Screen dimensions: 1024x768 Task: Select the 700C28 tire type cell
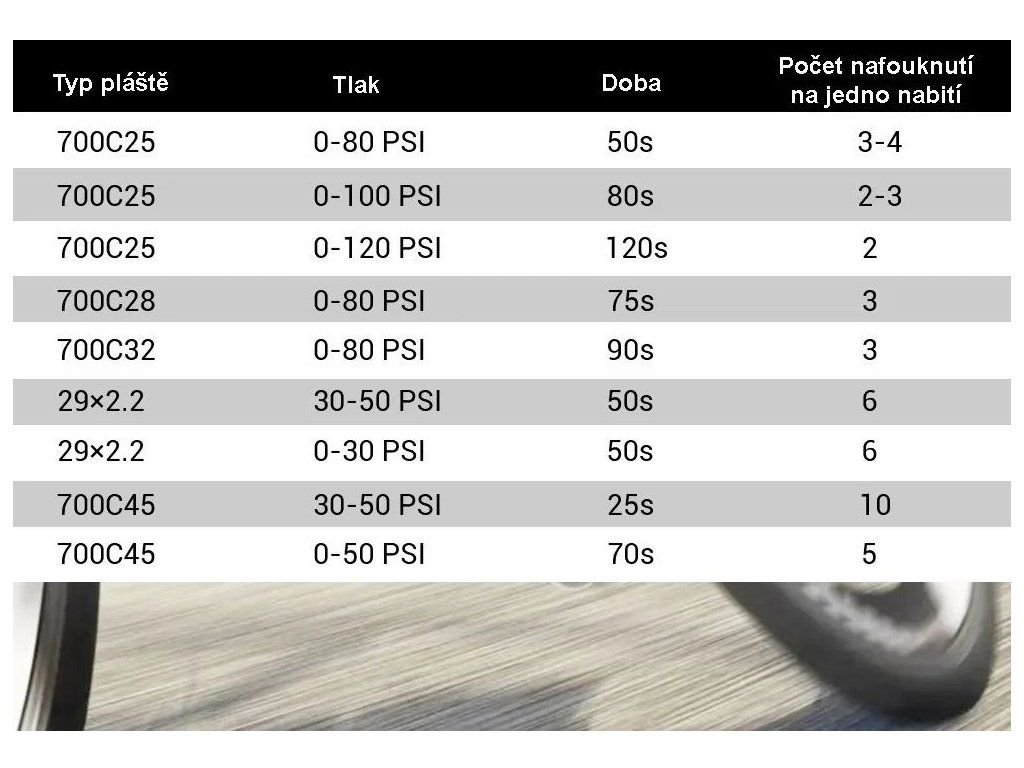107,300
